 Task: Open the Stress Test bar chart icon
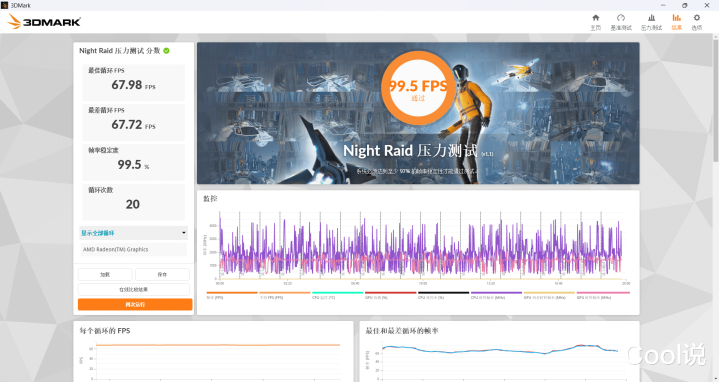click(651, 18)
